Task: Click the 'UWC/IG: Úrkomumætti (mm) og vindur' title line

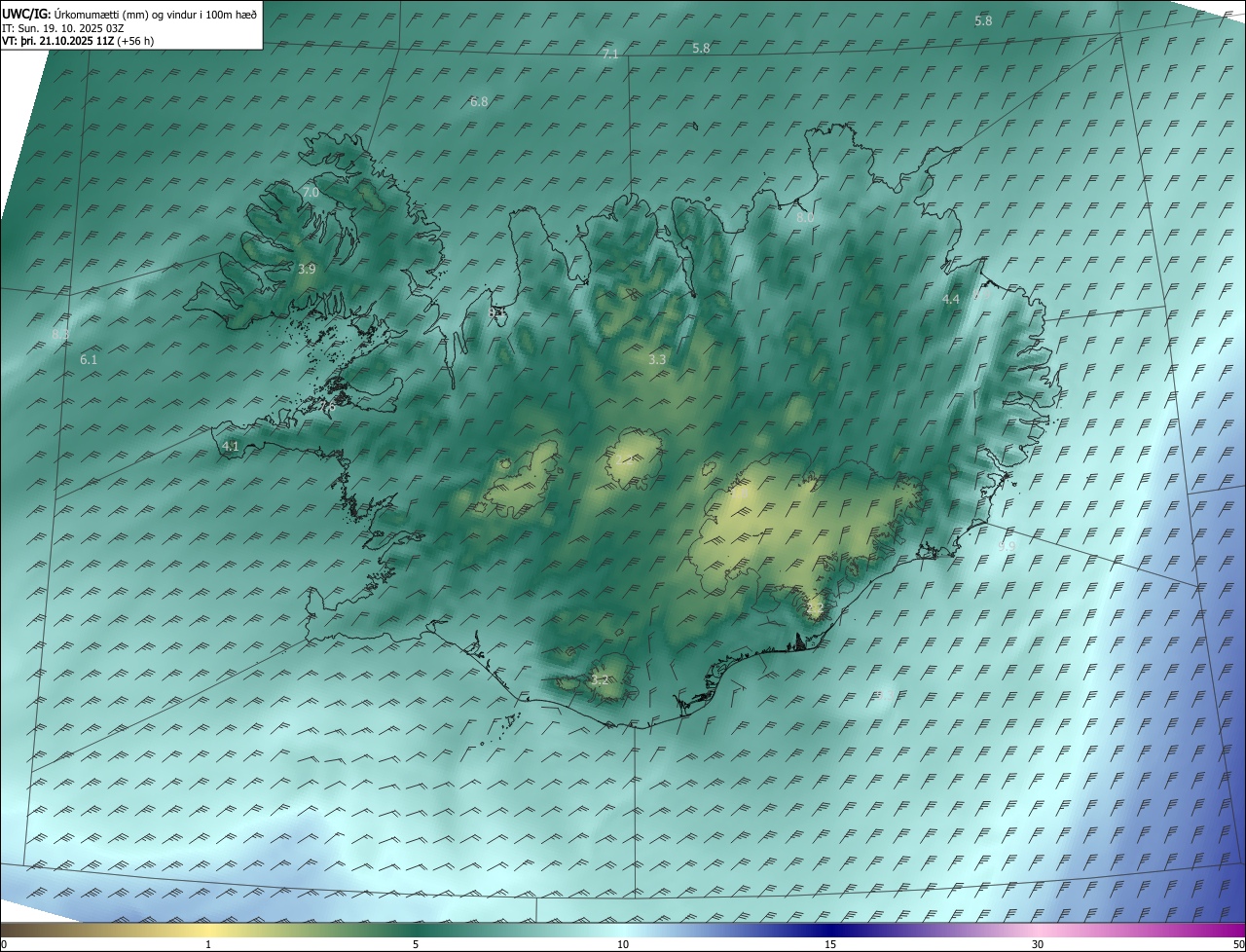Action: 129,15
